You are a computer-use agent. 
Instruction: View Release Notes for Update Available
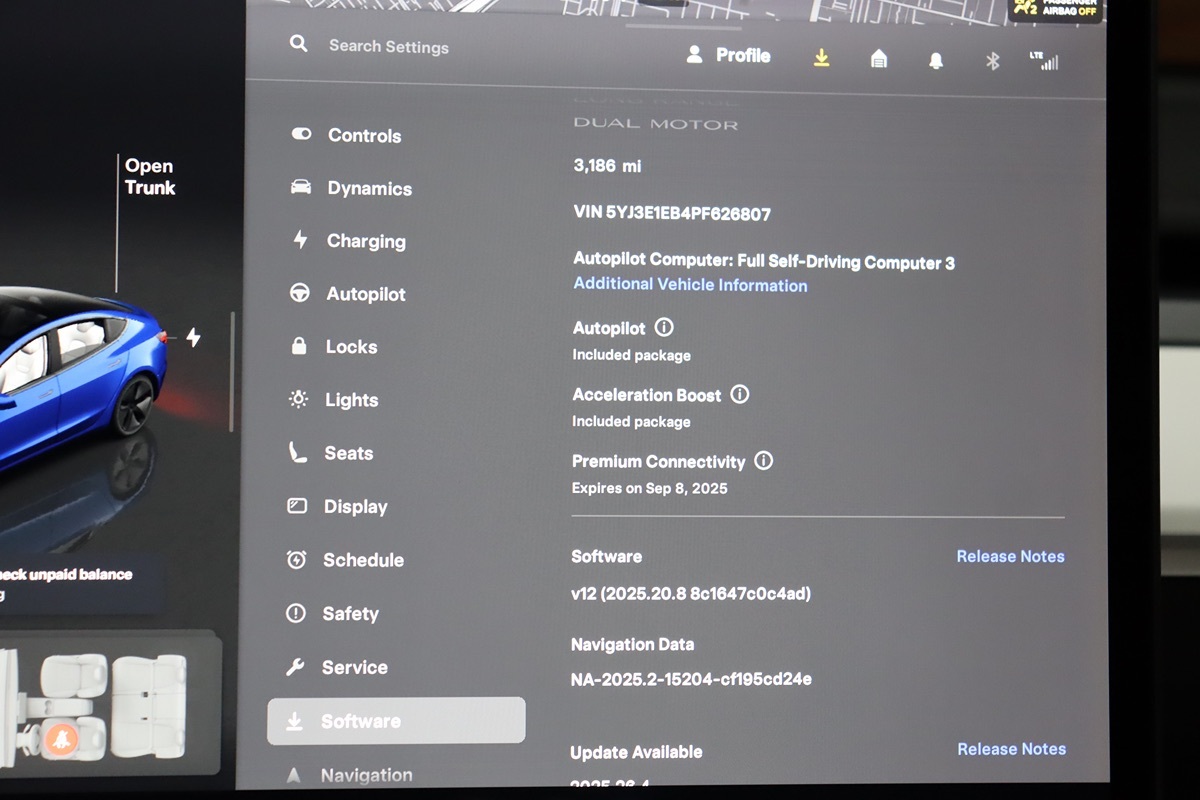[1011, 749]
